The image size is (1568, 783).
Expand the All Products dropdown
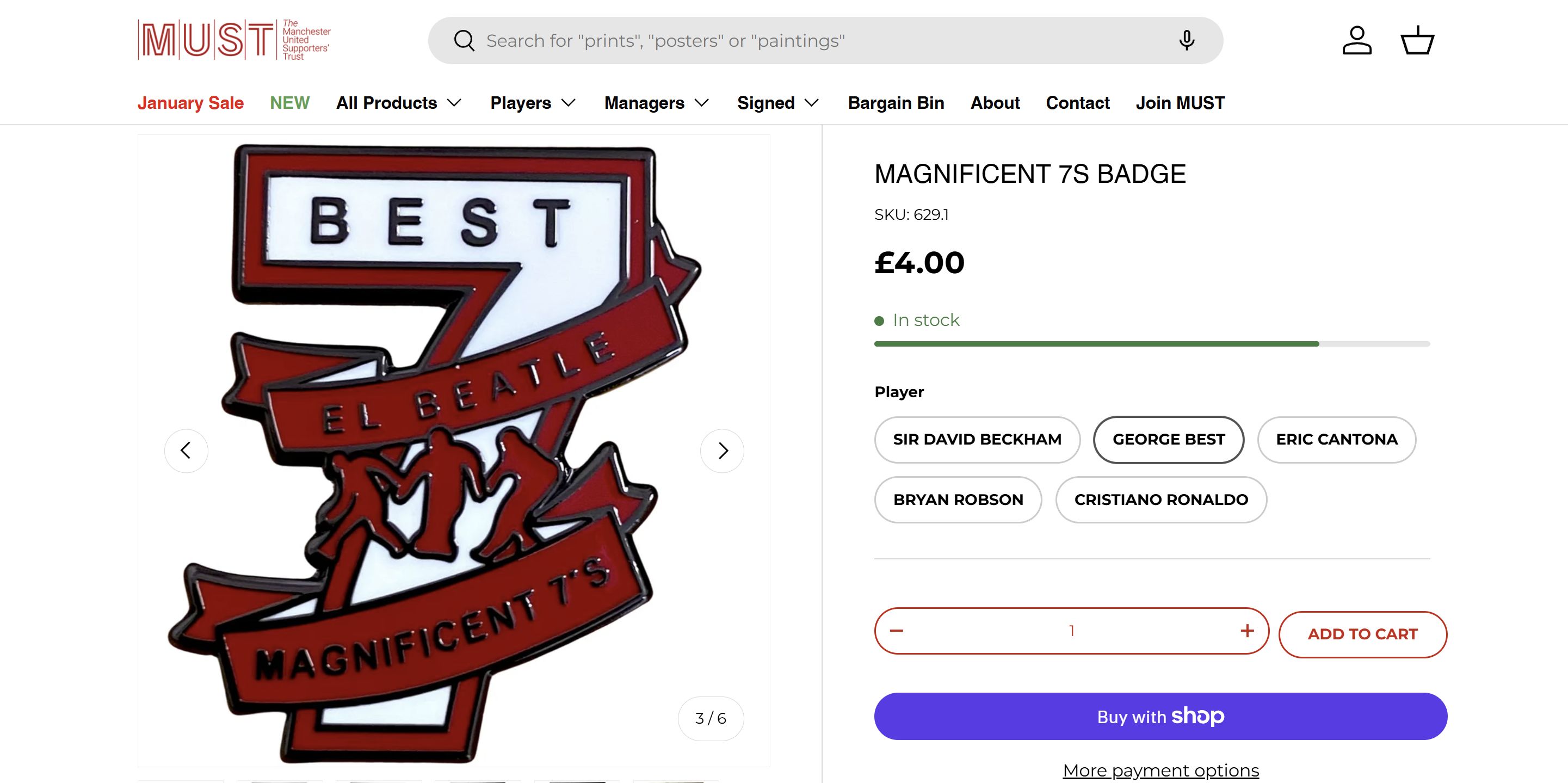[399, 103]
